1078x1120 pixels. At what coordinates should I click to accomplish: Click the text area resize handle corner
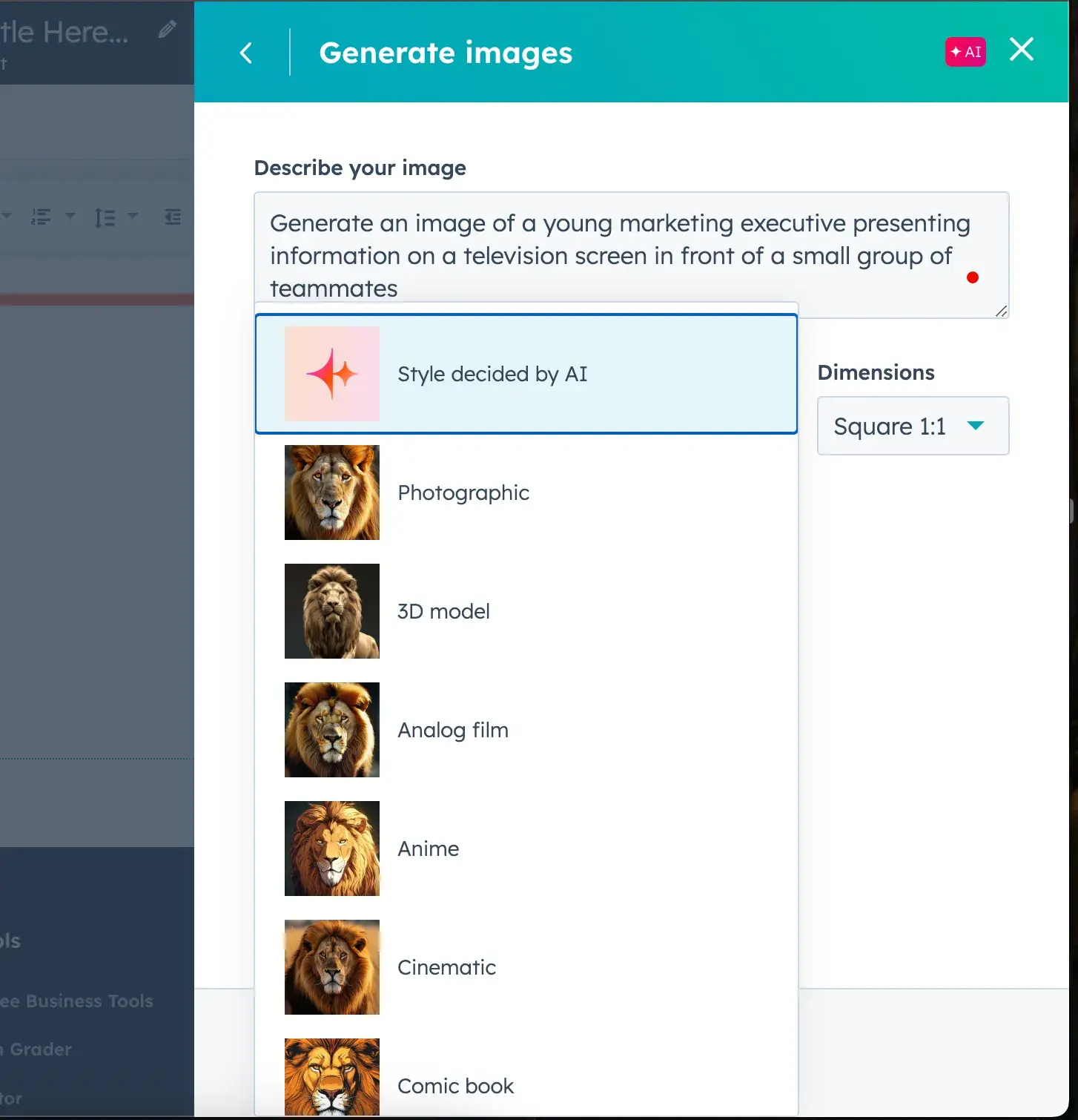pos(1001,312)
